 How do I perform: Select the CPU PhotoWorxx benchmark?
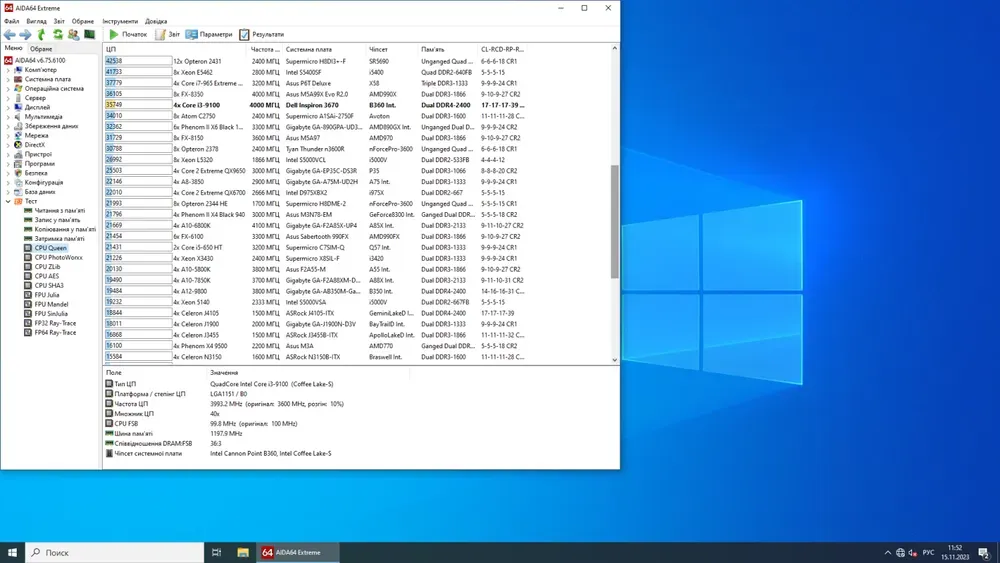(58, 257)
